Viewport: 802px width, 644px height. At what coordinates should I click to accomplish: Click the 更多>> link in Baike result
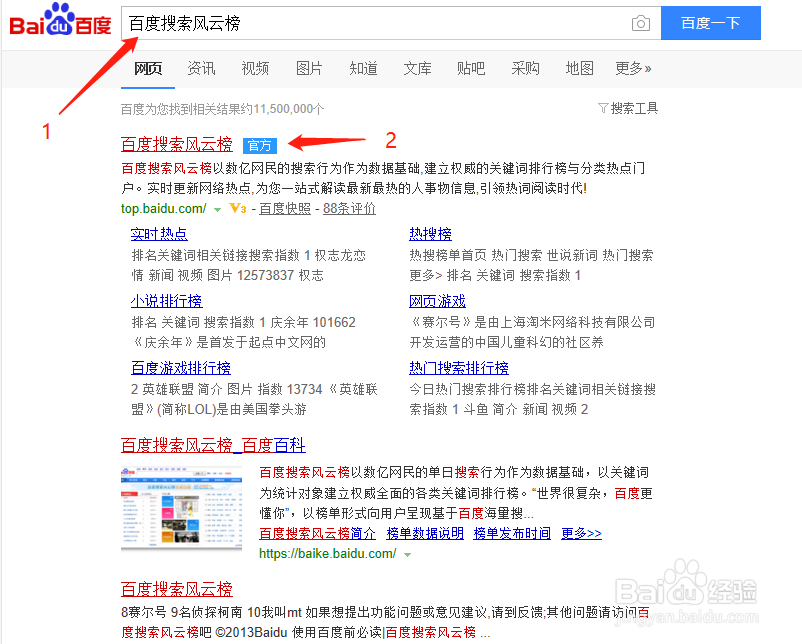click(x=582, y=534)
